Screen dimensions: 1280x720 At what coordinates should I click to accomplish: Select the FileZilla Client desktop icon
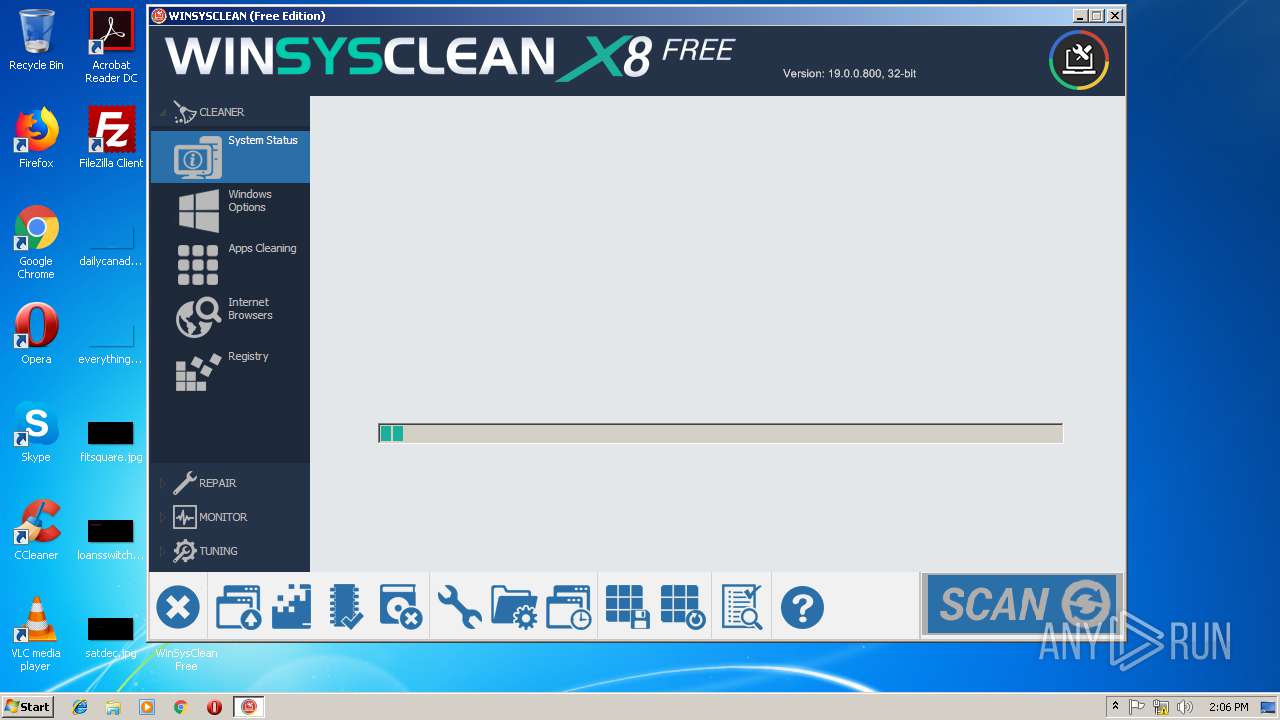click(111, 138)
